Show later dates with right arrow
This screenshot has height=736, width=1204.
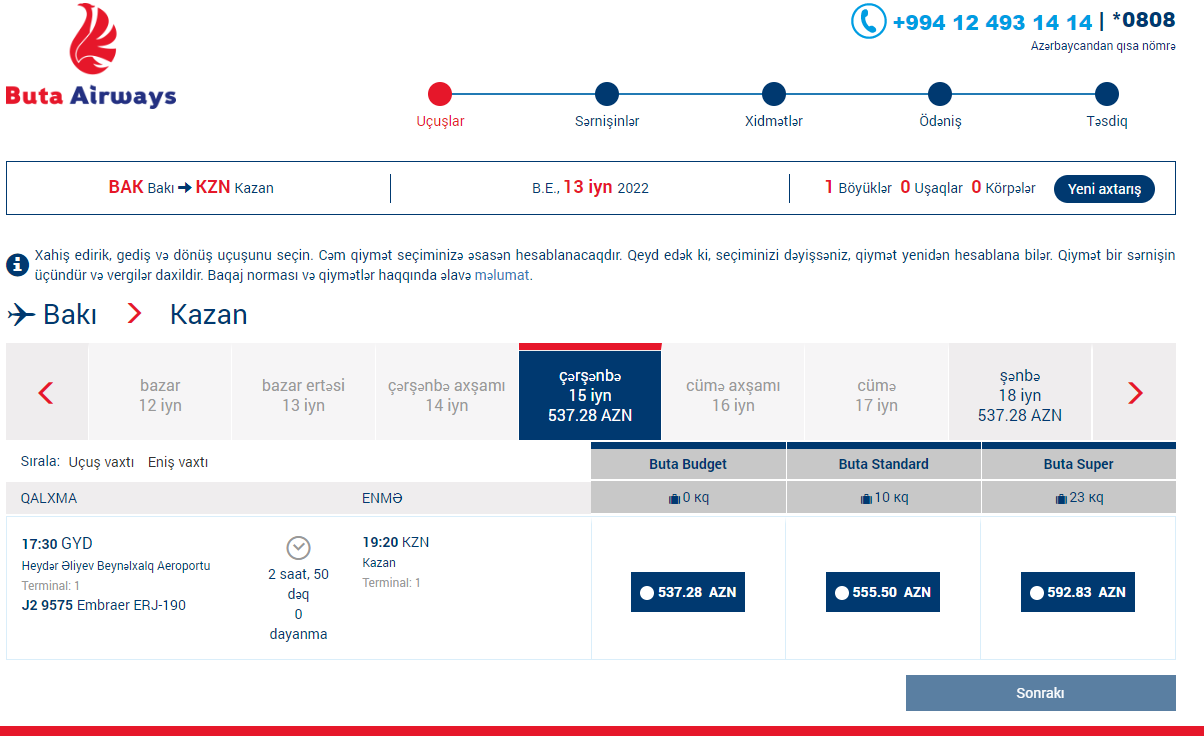[1134, 393]
